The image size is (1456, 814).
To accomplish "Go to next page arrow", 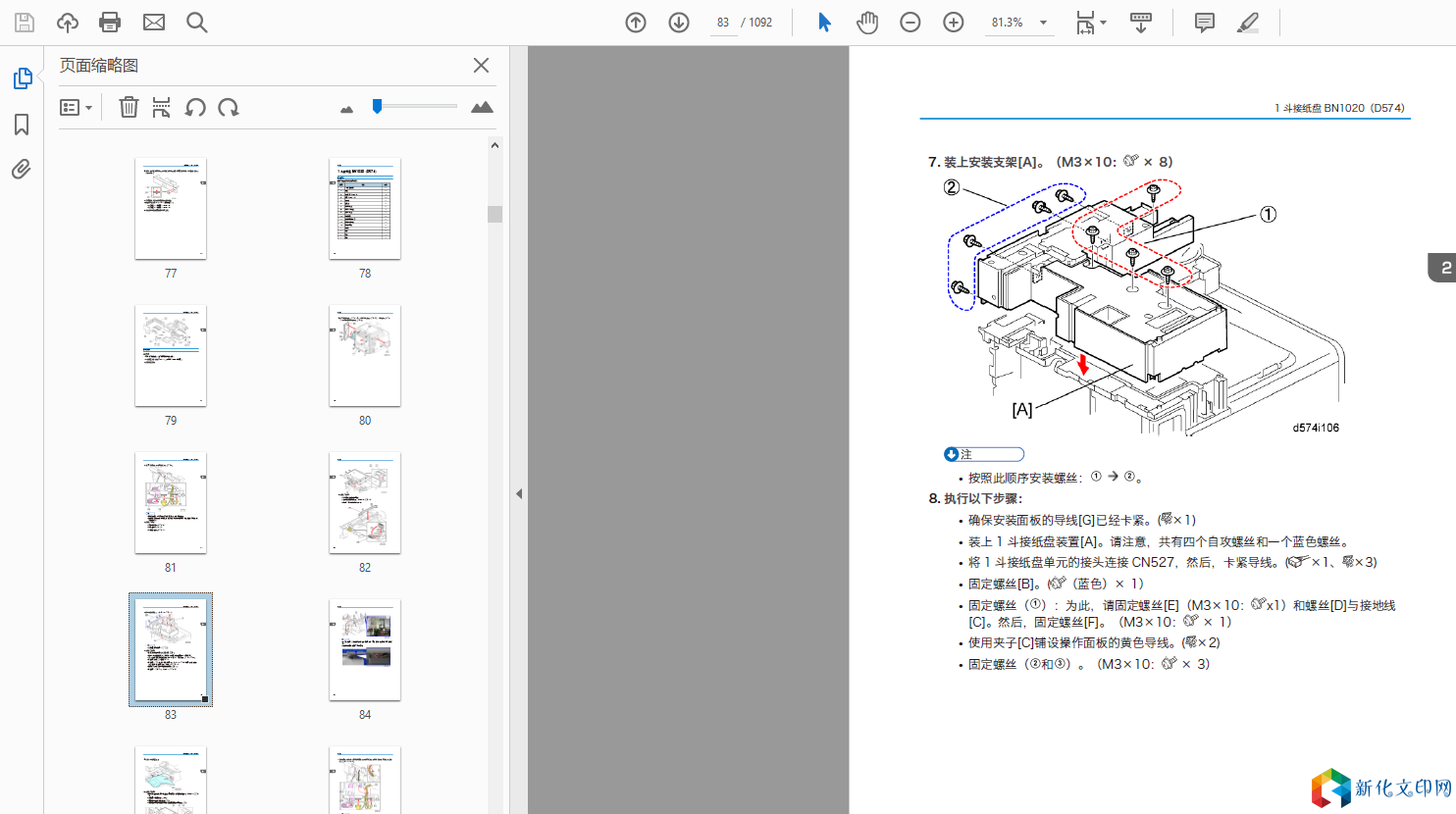I will (x=679, y=23).
